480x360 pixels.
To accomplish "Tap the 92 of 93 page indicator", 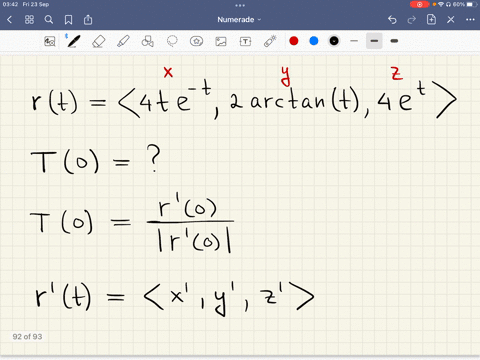I will tap(27, 337).
